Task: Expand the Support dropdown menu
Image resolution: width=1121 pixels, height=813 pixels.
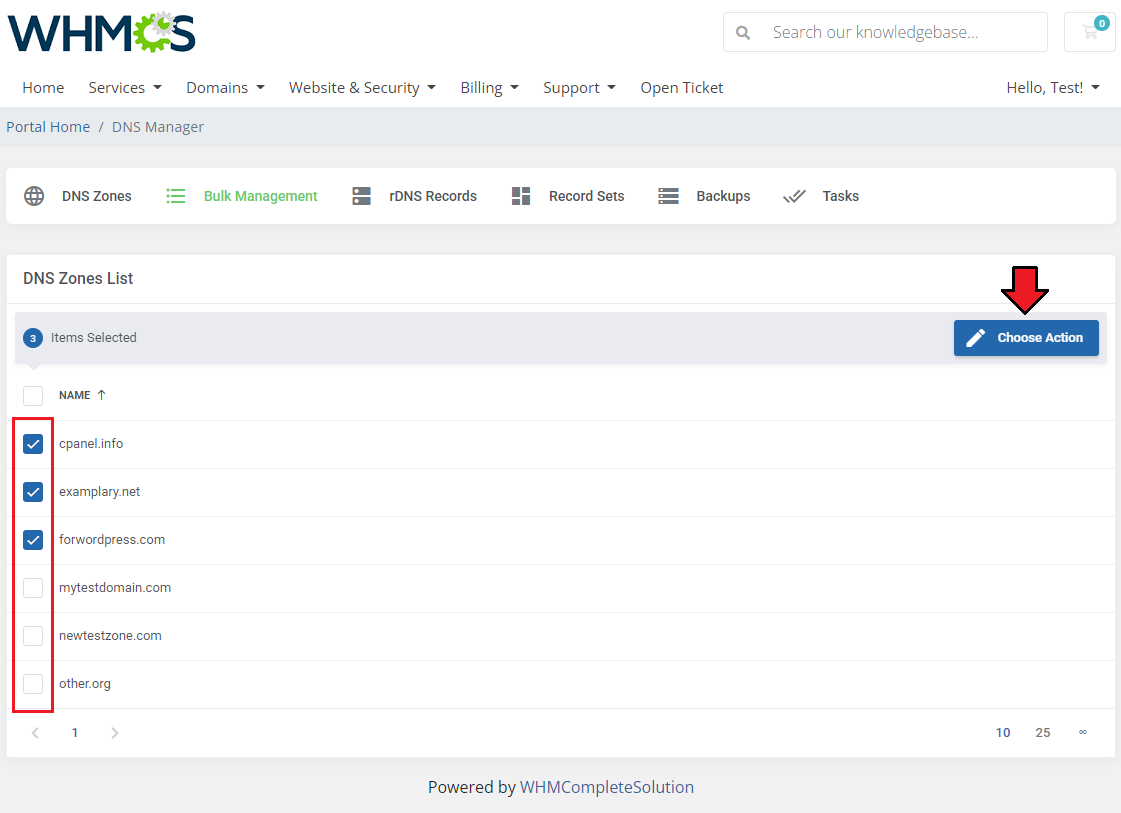Action: [579, 87]
